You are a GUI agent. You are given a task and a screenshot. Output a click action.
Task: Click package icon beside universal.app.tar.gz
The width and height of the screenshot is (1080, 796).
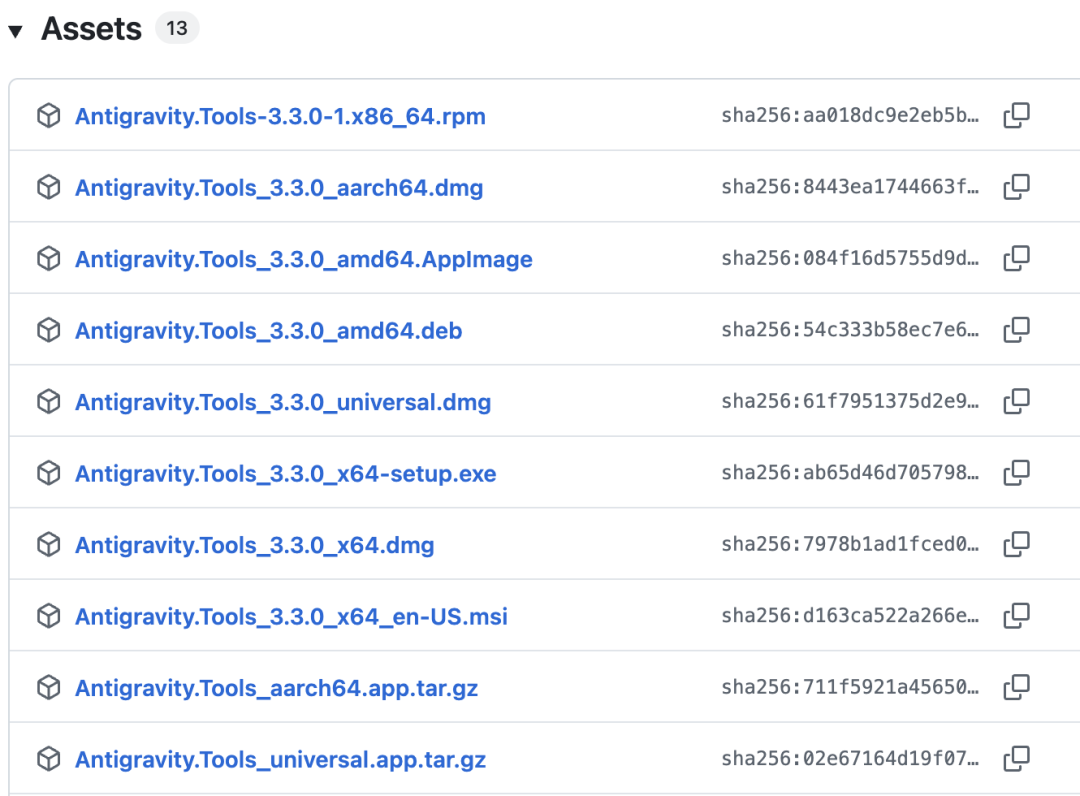tap(48, 759)
